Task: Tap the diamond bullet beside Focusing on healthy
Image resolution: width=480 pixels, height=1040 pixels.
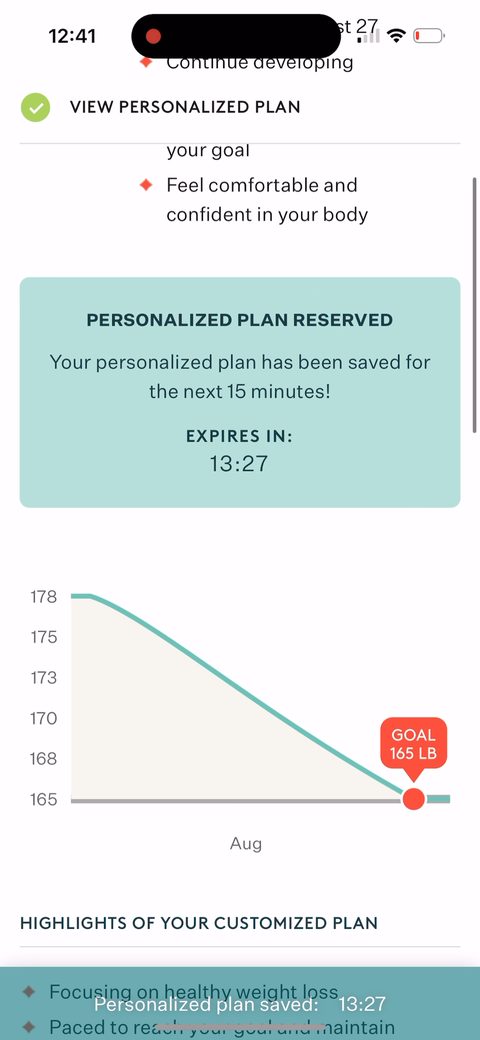Action: [29, 992]
